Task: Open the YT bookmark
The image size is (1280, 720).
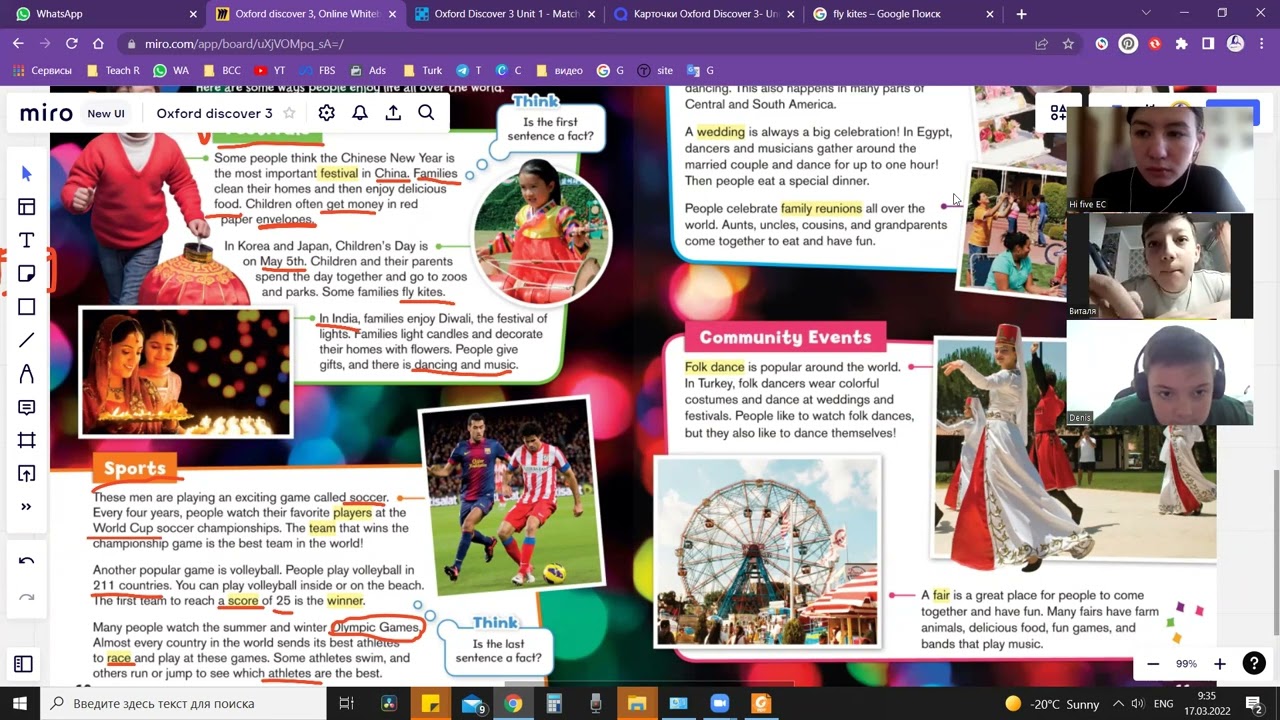Action: pyautogui.click(x=270, y=71)
